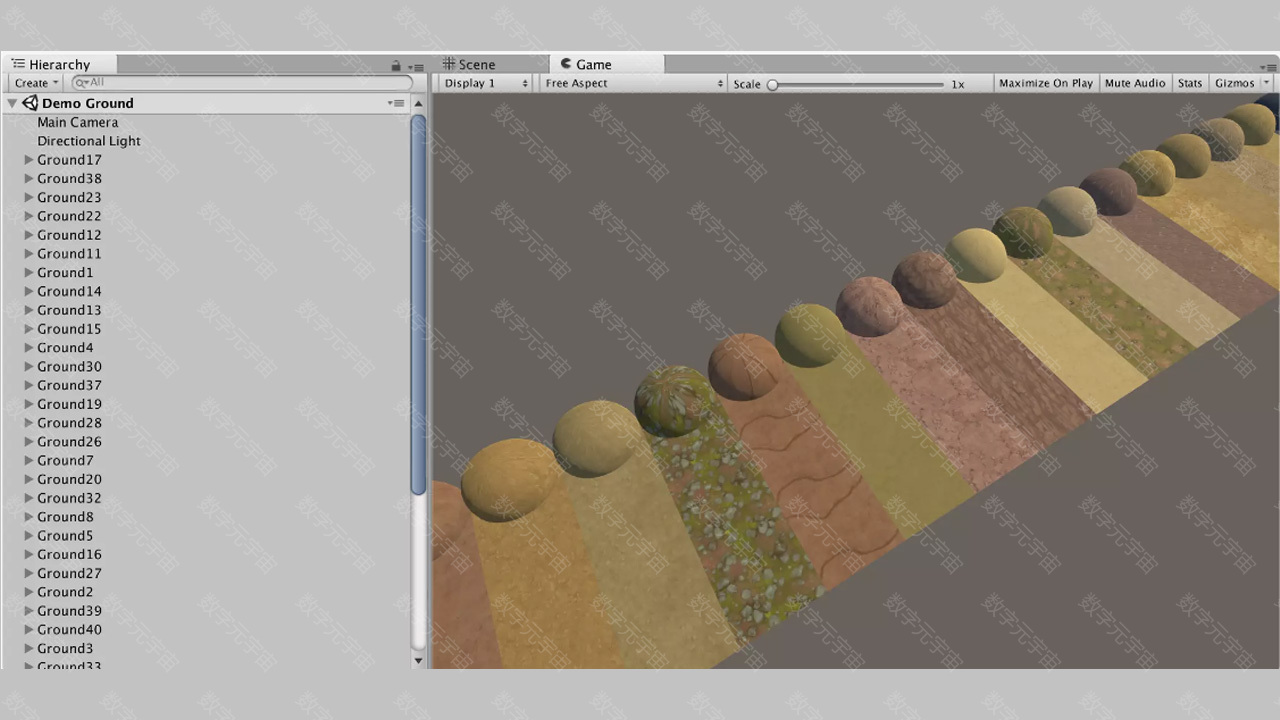Click the 1x scale value label
Screen dimensions: 1280x720
958,84
